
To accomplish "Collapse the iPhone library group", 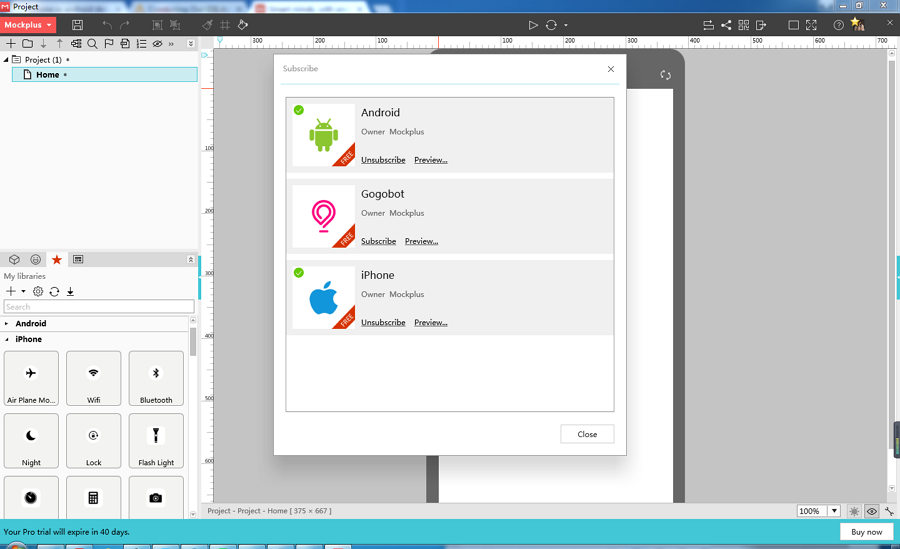I will point(6,339).
